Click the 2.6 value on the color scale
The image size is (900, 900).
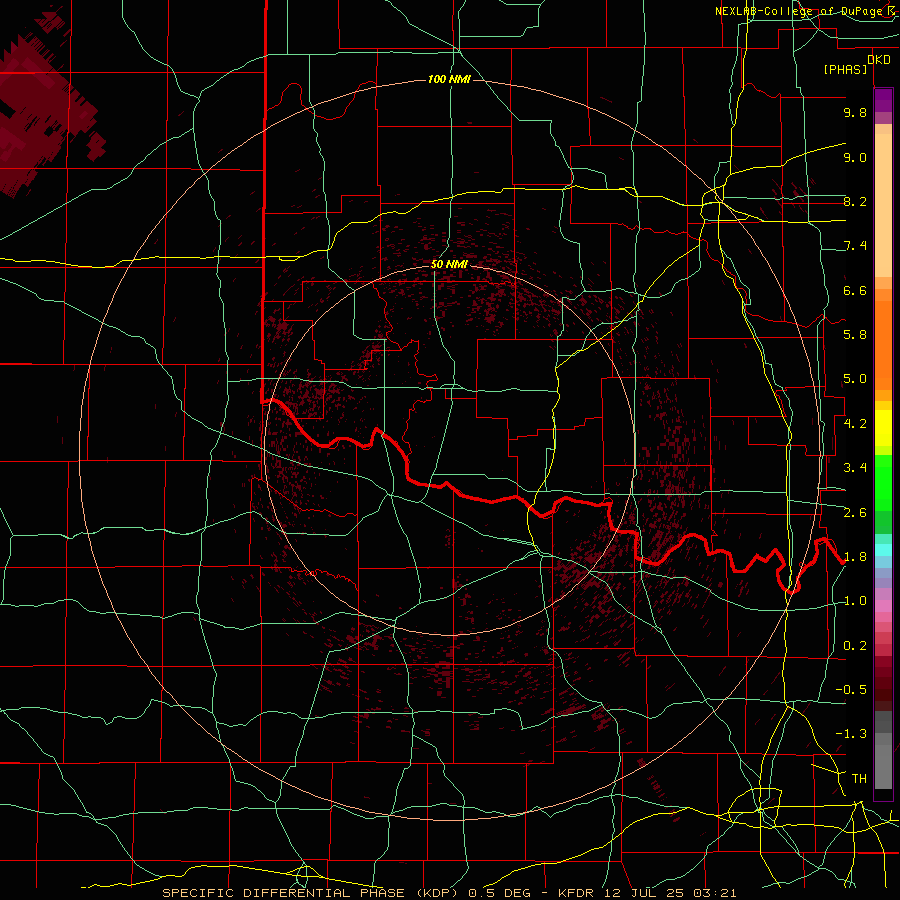point(855,512)
